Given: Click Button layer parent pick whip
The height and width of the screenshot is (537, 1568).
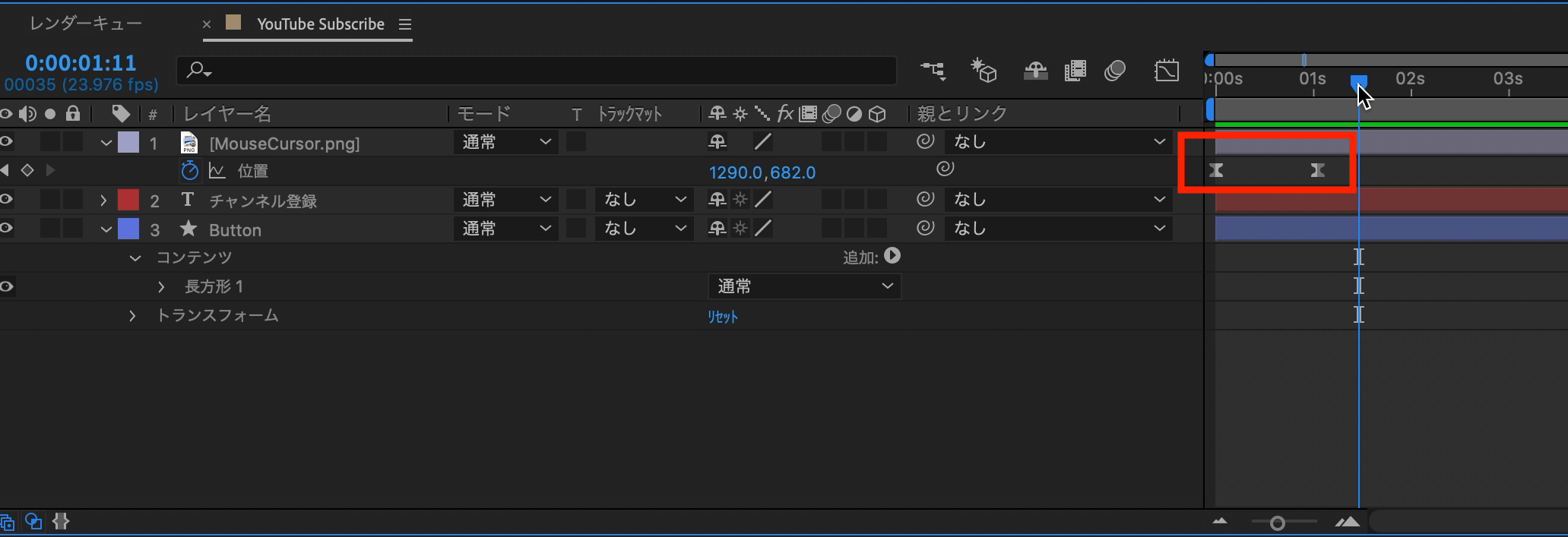Looking at the screenshot, I should point(925,228).
